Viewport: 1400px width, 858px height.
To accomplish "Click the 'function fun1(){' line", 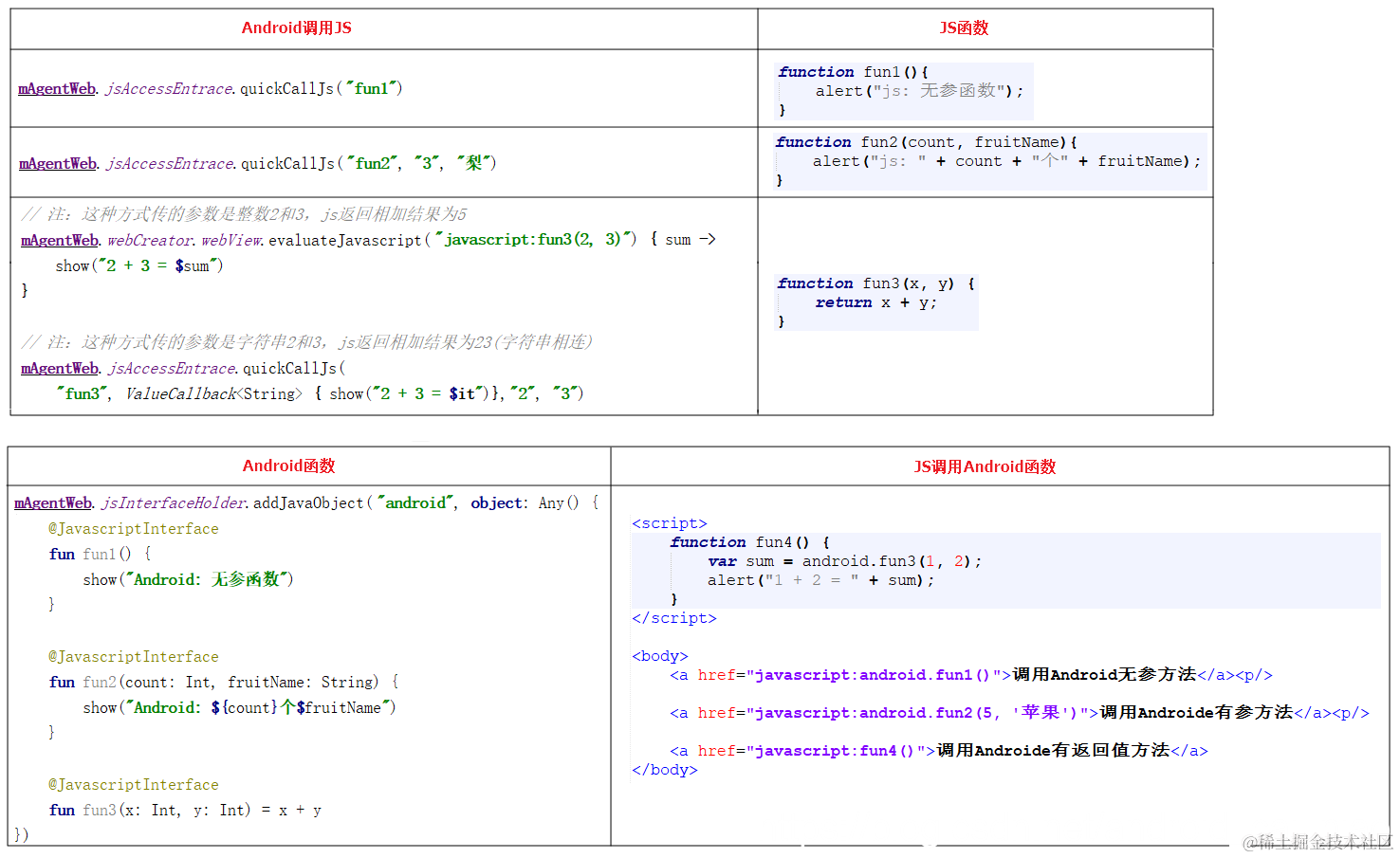I will tap(853, 72).
